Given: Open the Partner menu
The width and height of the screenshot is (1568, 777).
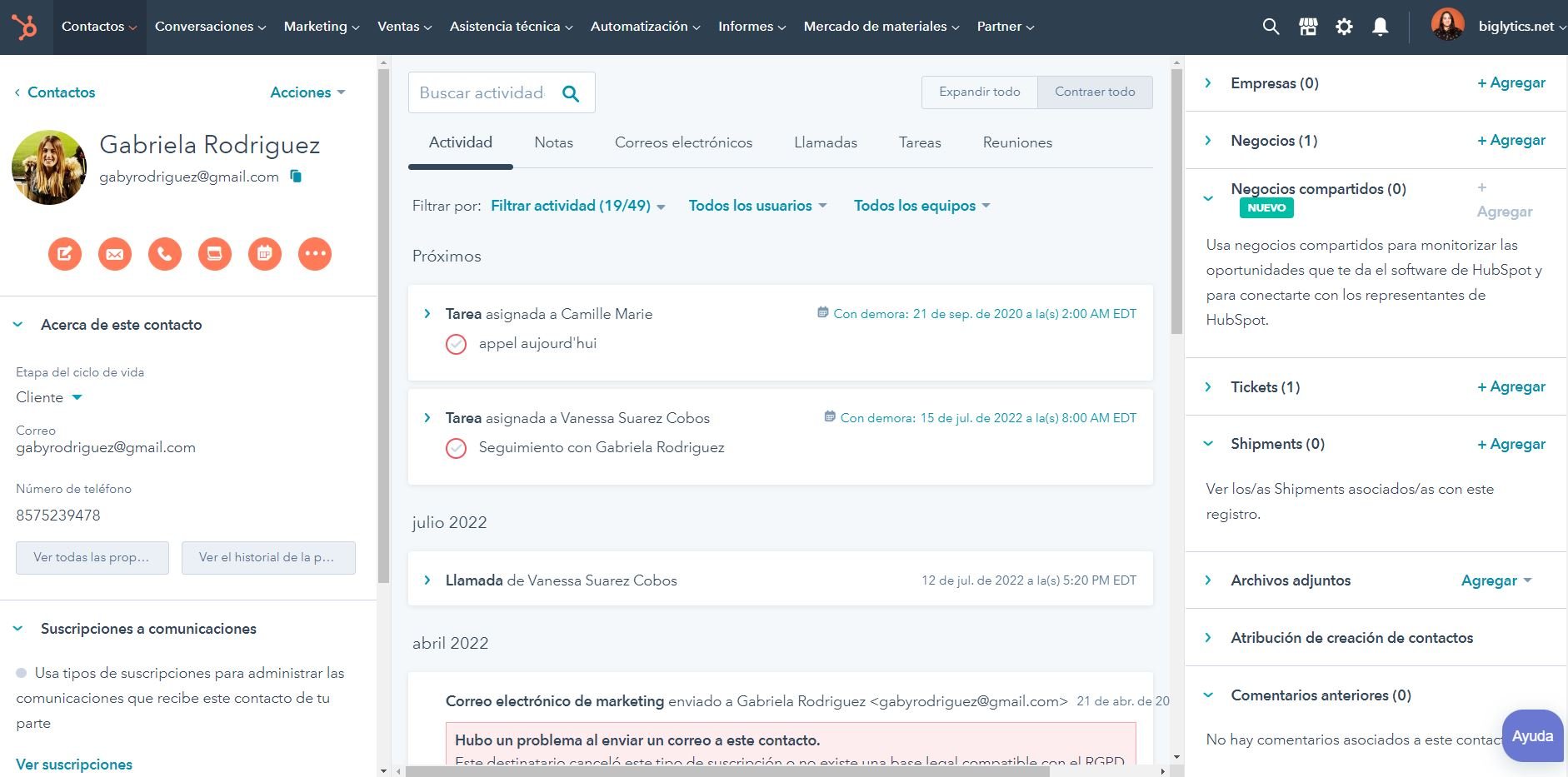Looking at the screenshot, I should click(1006, 27).
